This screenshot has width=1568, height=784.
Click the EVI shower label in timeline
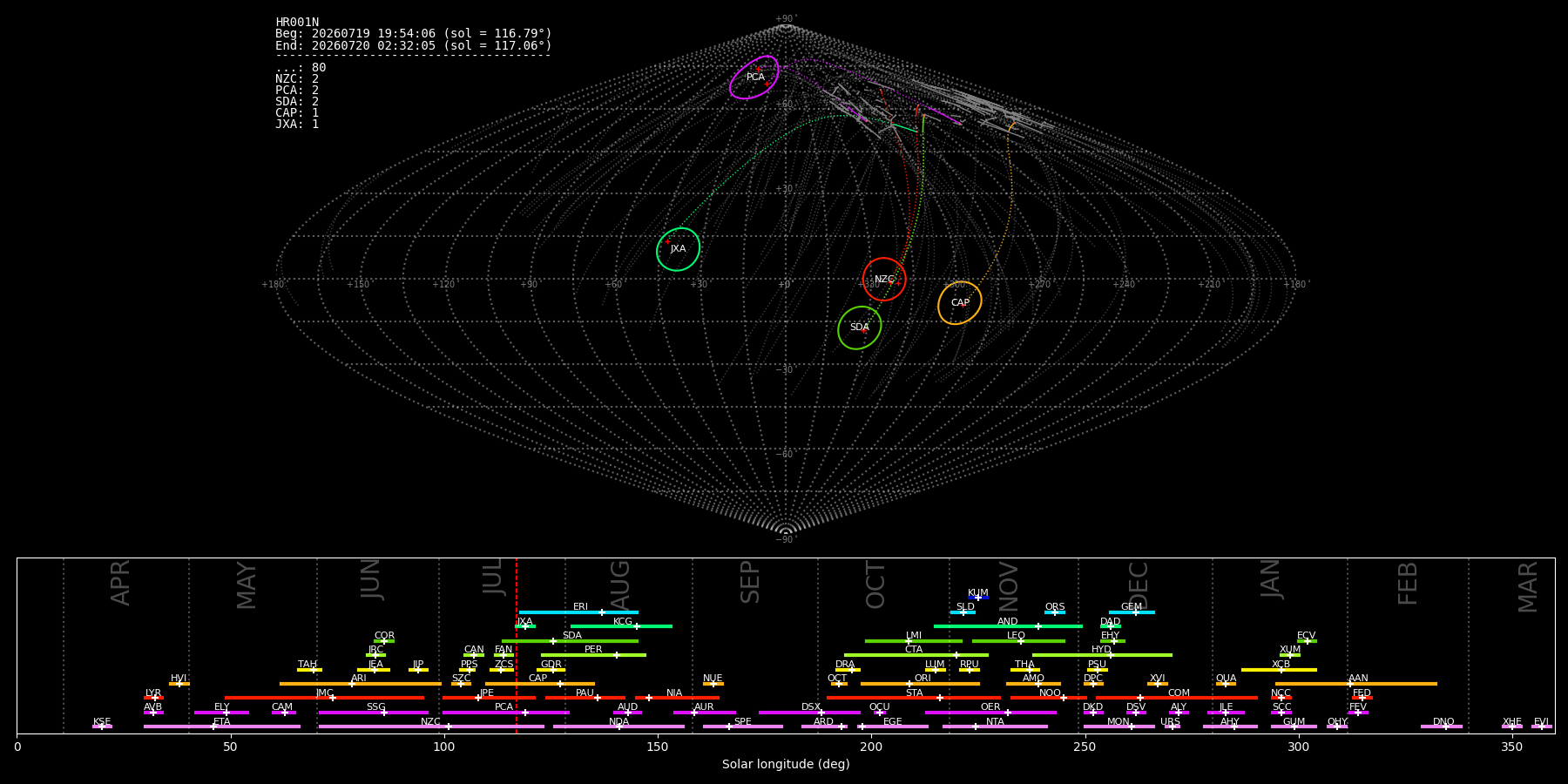click(x=1541, y=722)
